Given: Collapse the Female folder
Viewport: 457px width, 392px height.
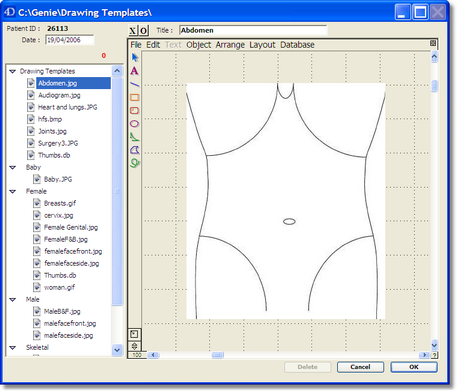Looking at the screenshot, I should [x=13, y=191].
